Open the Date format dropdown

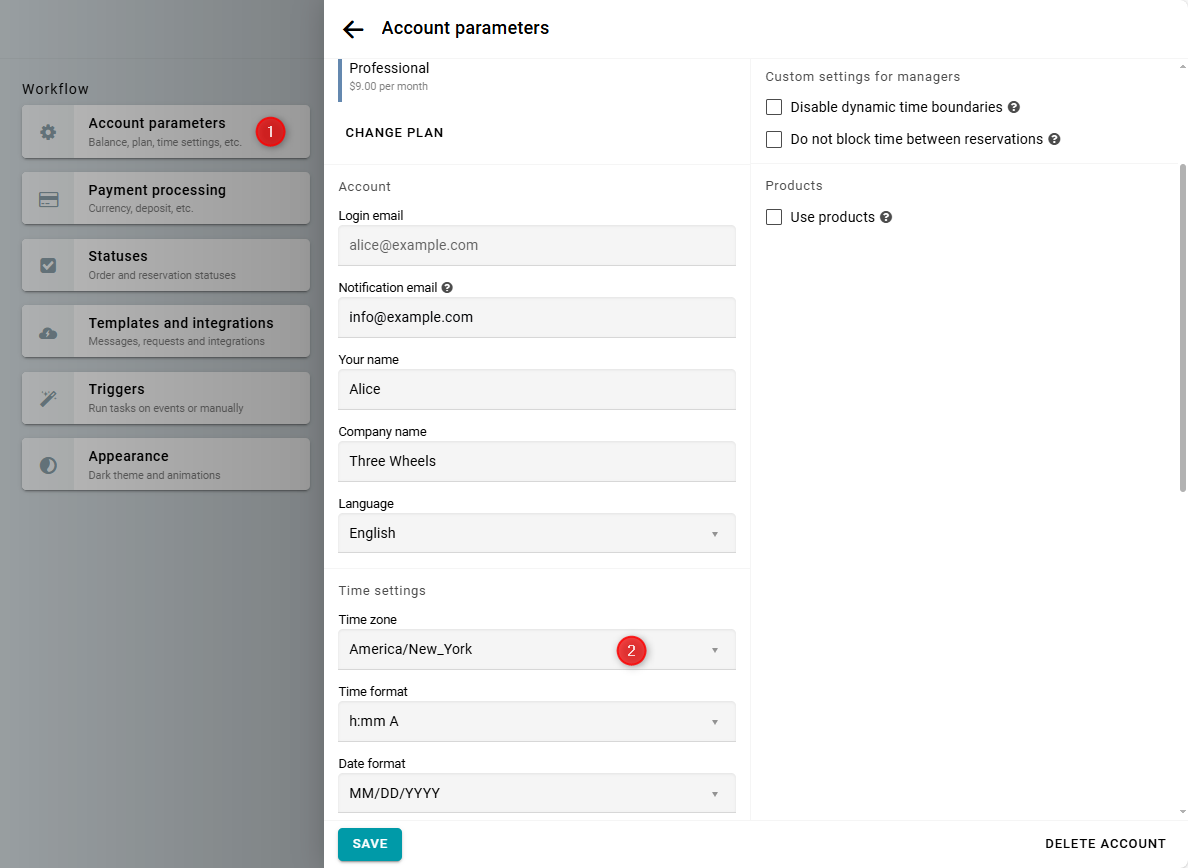click(536, 794)
